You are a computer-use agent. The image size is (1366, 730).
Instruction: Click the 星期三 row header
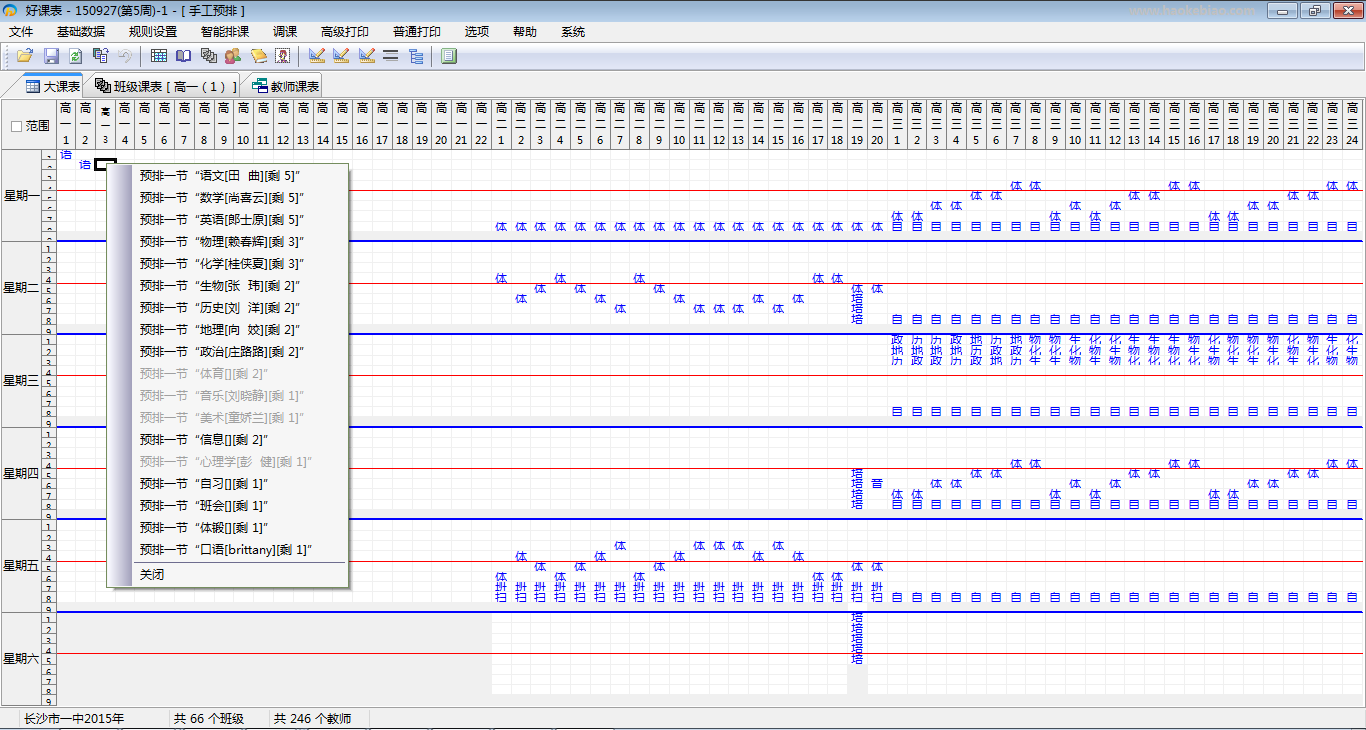pos(20,381)
